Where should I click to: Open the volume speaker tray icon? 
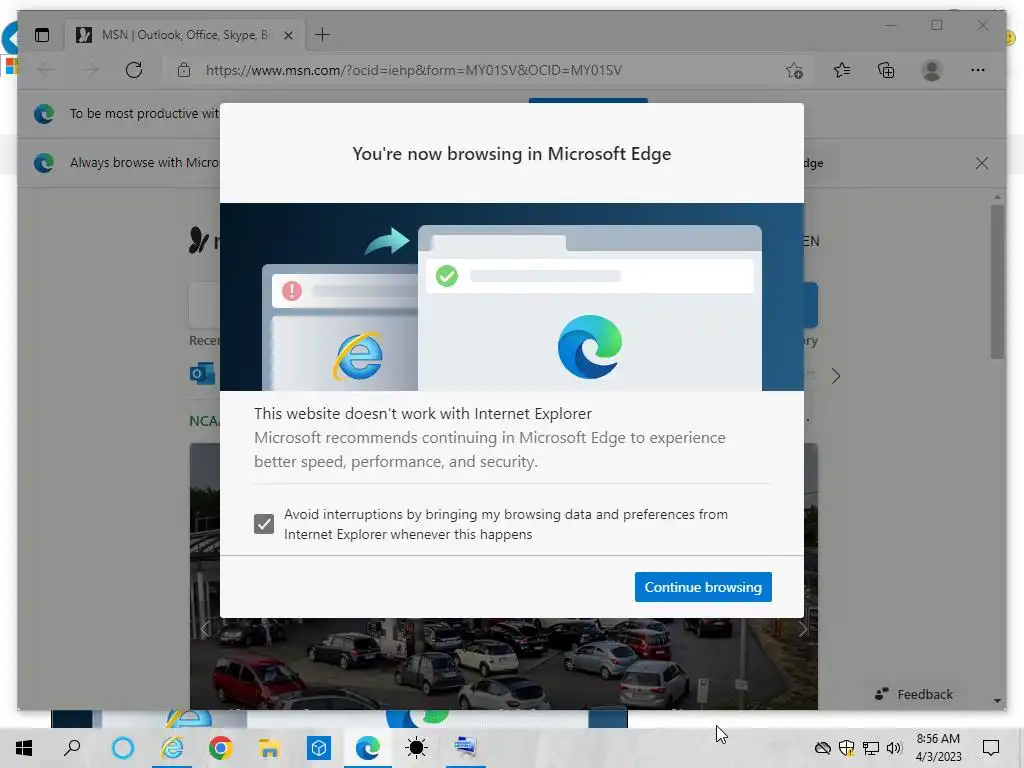(894, 748)
